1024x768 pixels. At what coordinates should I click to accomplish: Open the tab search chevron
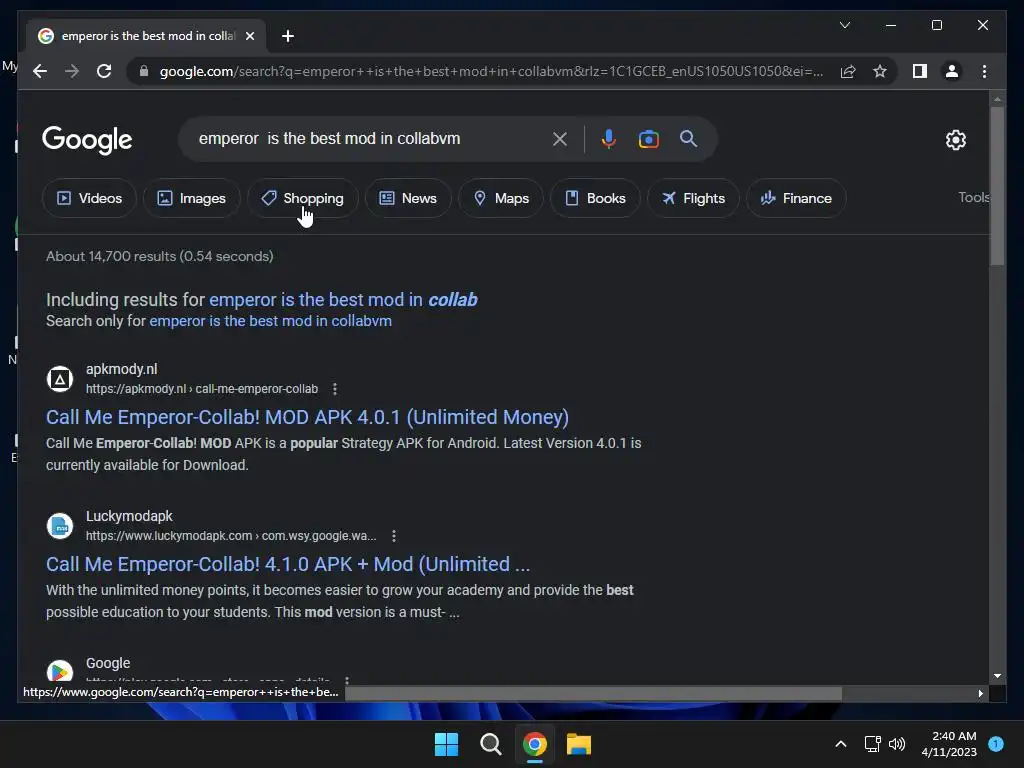click(844, 25)
